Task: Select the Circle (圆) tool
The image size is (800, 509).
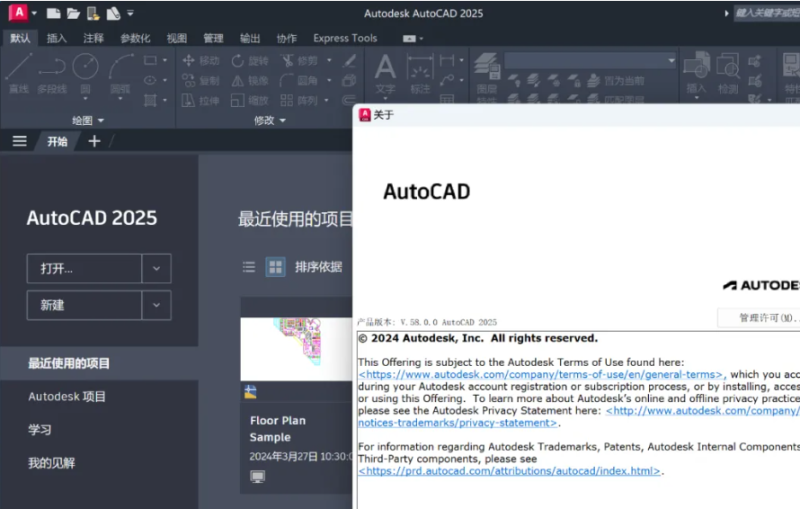Action: point(85,75)
